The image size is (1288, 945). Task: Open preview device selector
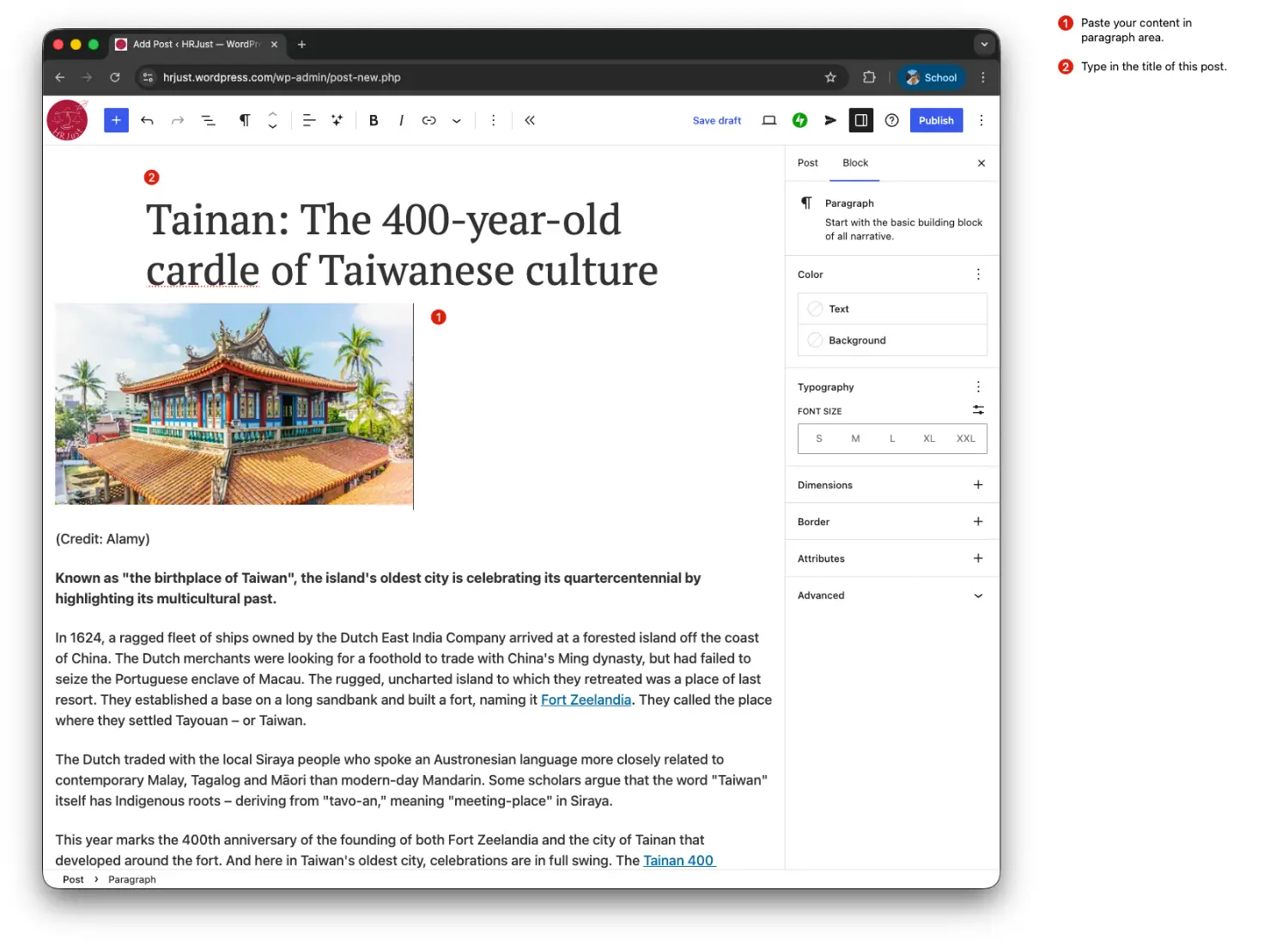tap(769, 120)
